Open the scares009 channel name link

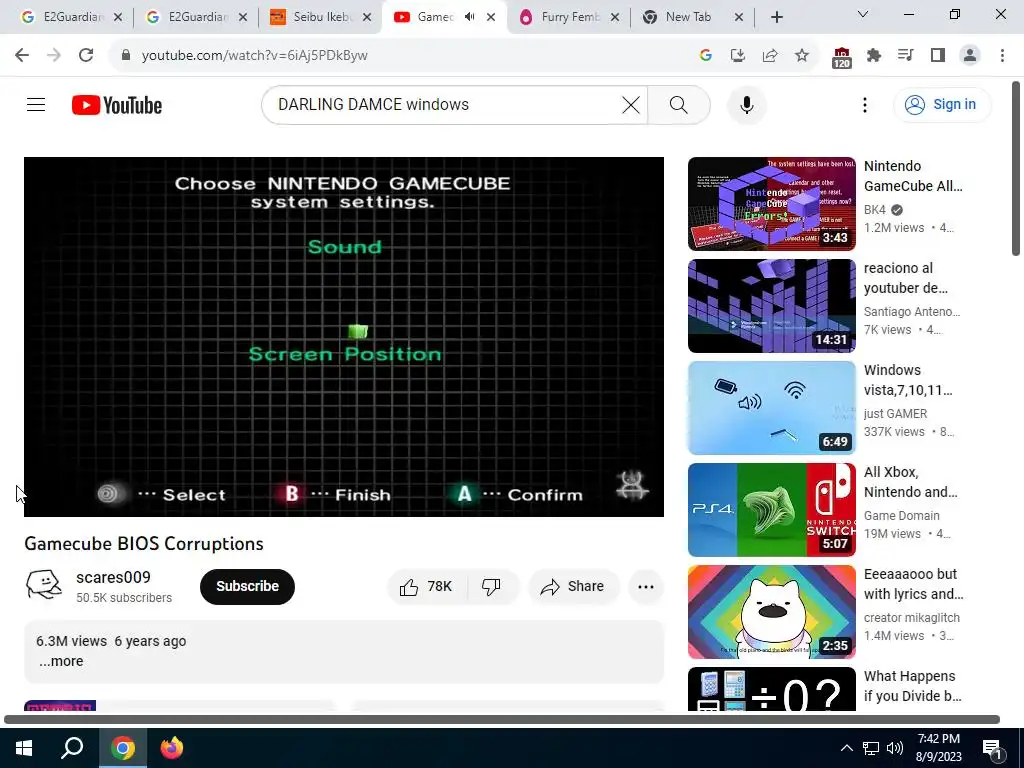coord(113,577)
